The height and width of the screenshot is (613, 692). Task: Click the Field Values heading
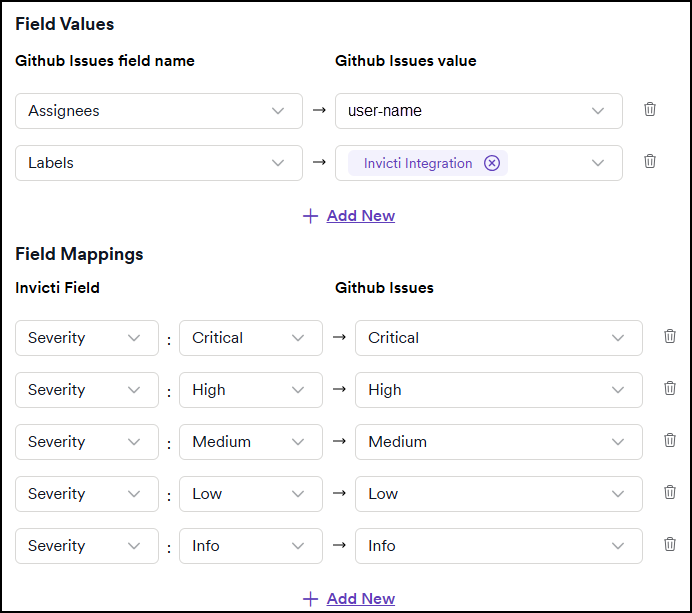click(x=64, y=24)
